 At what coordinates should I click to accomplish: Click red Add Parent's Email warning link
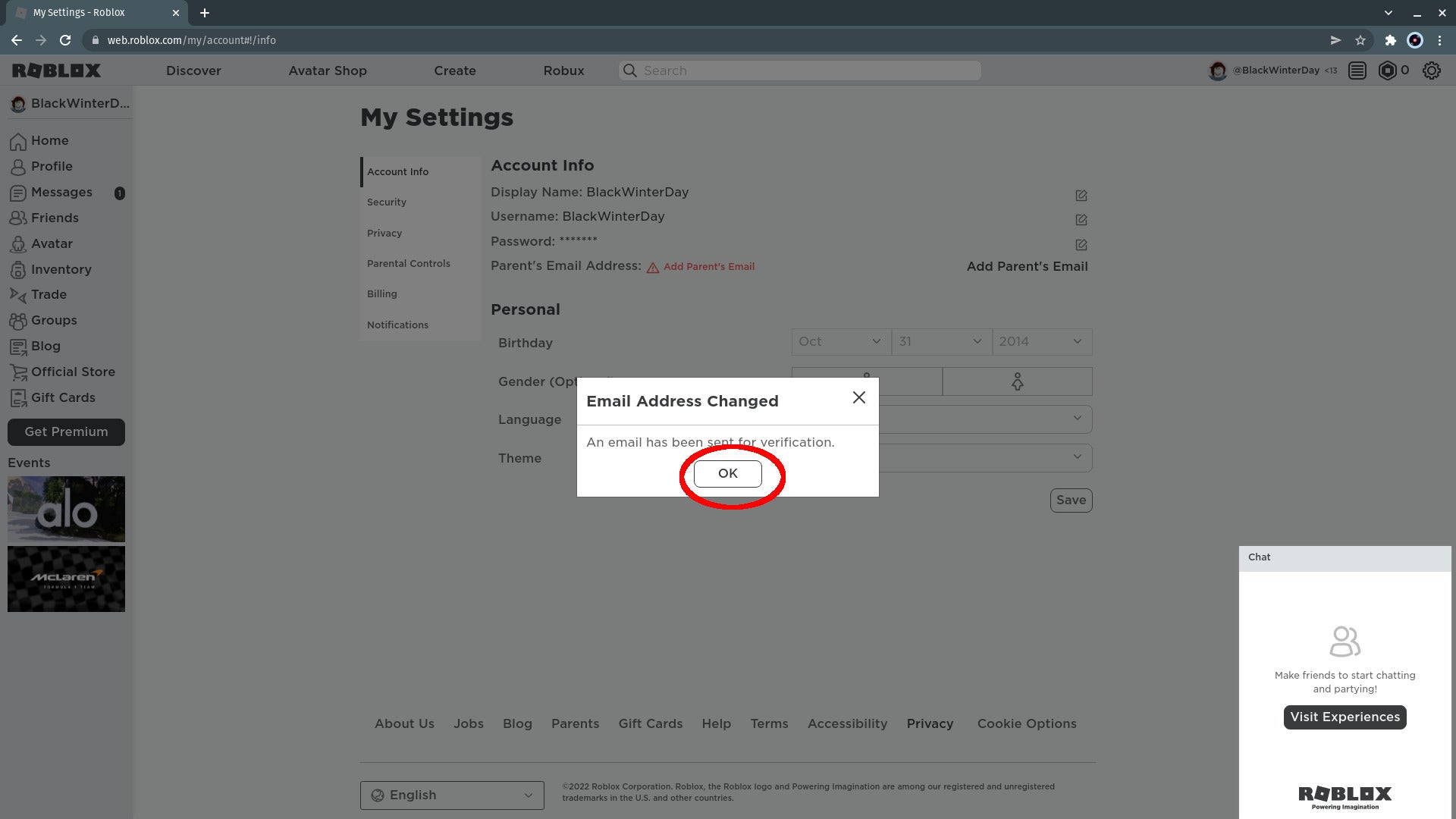point(708,267)
